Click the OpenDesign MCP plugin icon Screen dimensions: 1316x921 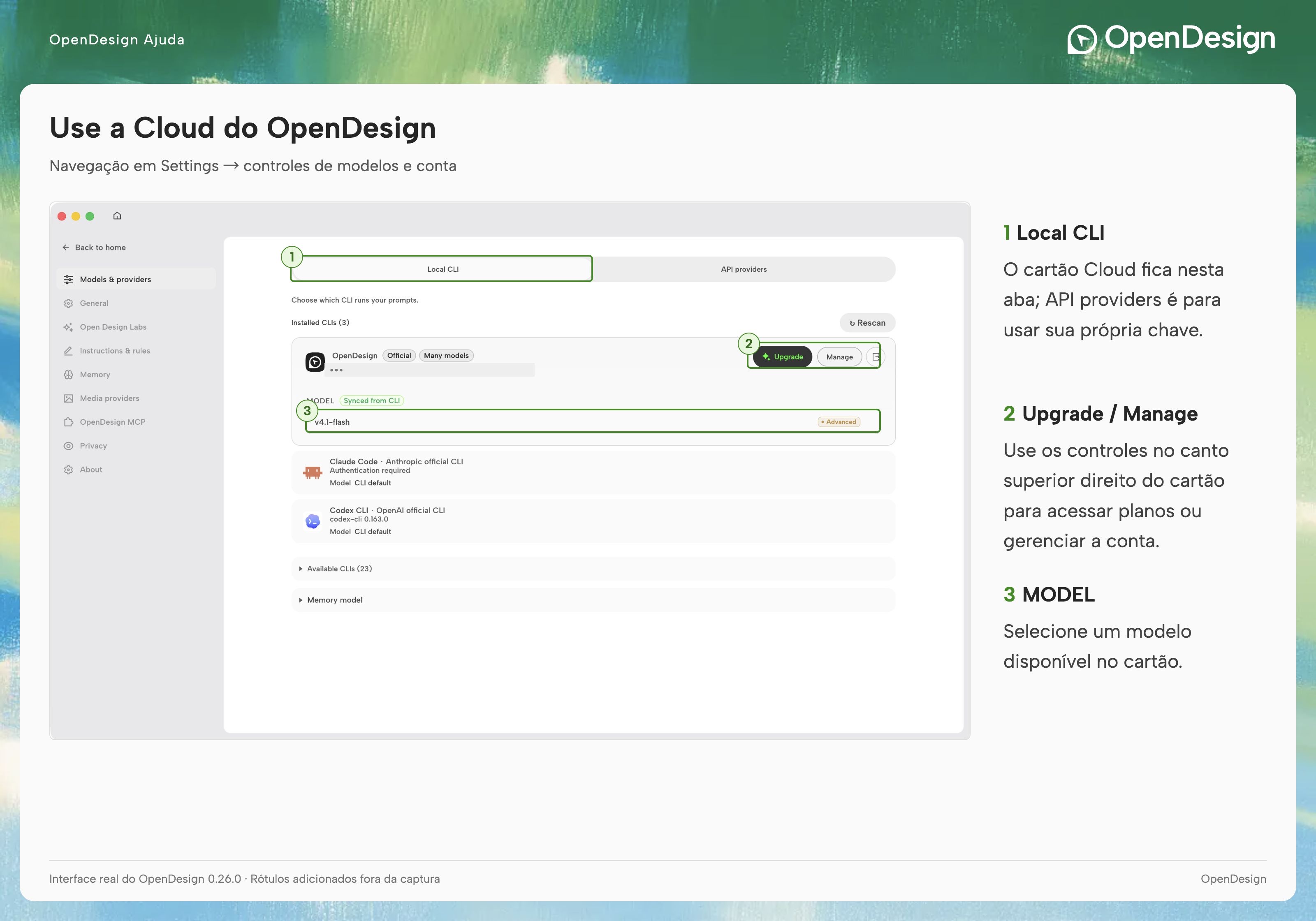pos(68,422)
